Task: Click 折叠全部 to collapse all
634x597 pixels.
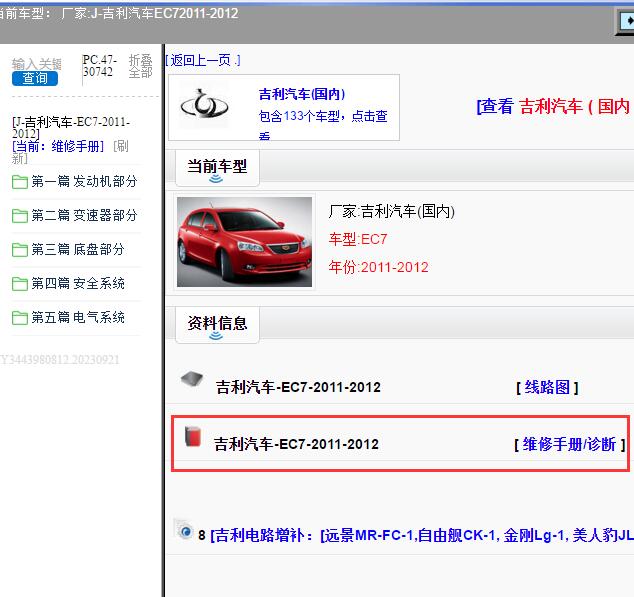Action: pos(140,66)
